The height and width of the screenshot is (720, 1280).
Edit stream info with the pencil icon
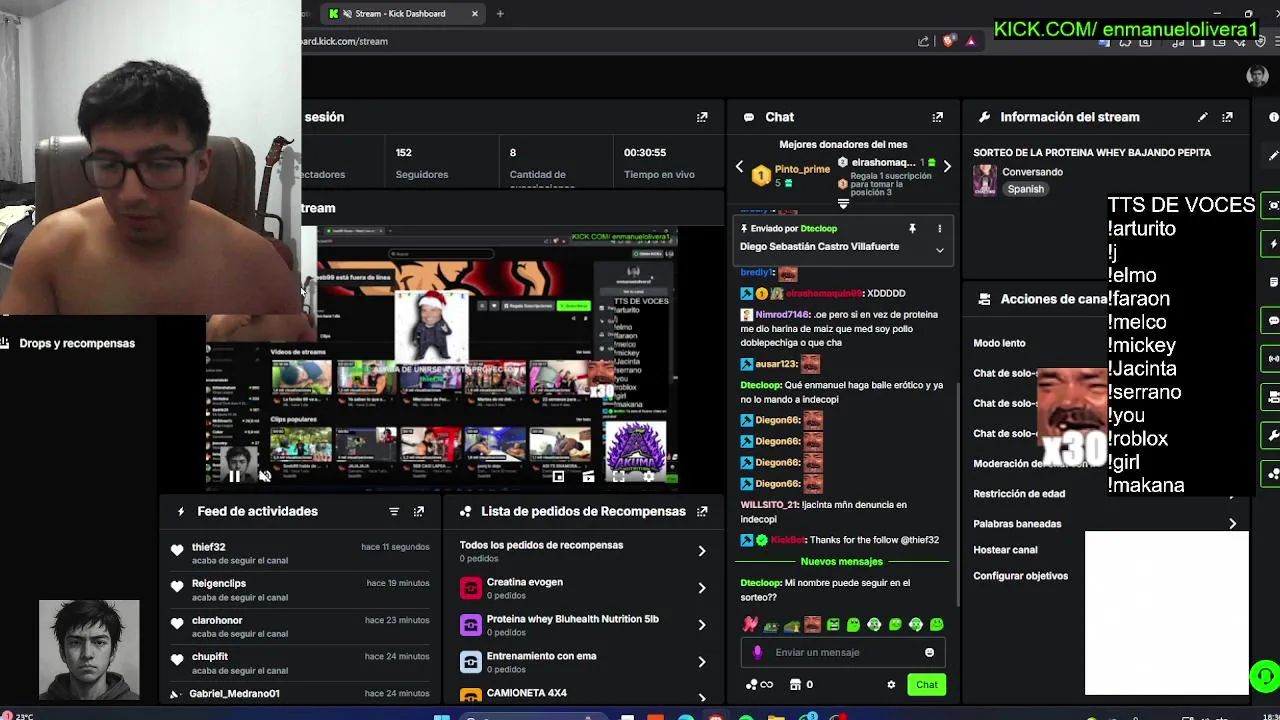pyautogui.click(x=1203, y=117)
